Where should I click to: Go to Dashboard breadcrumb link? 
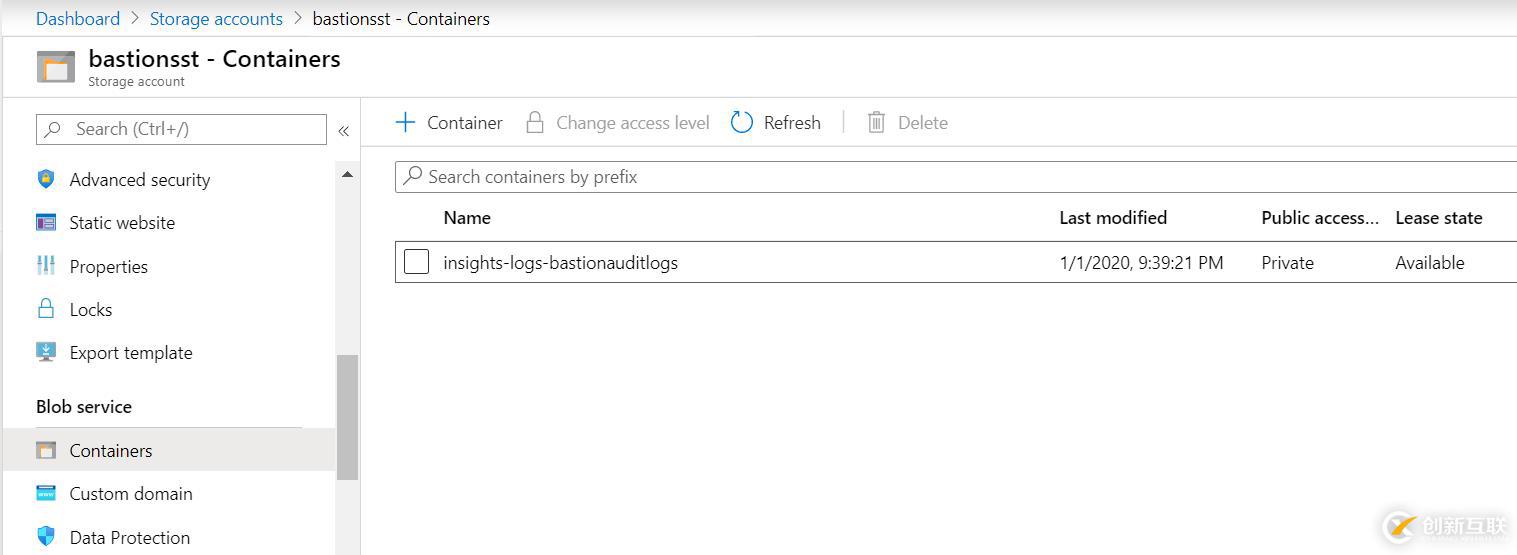(78, 19)
